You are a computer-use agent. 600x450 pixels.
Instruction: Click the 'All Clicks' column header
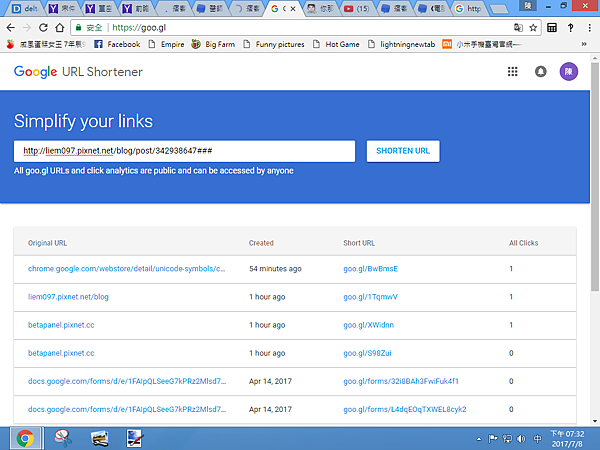523,243
